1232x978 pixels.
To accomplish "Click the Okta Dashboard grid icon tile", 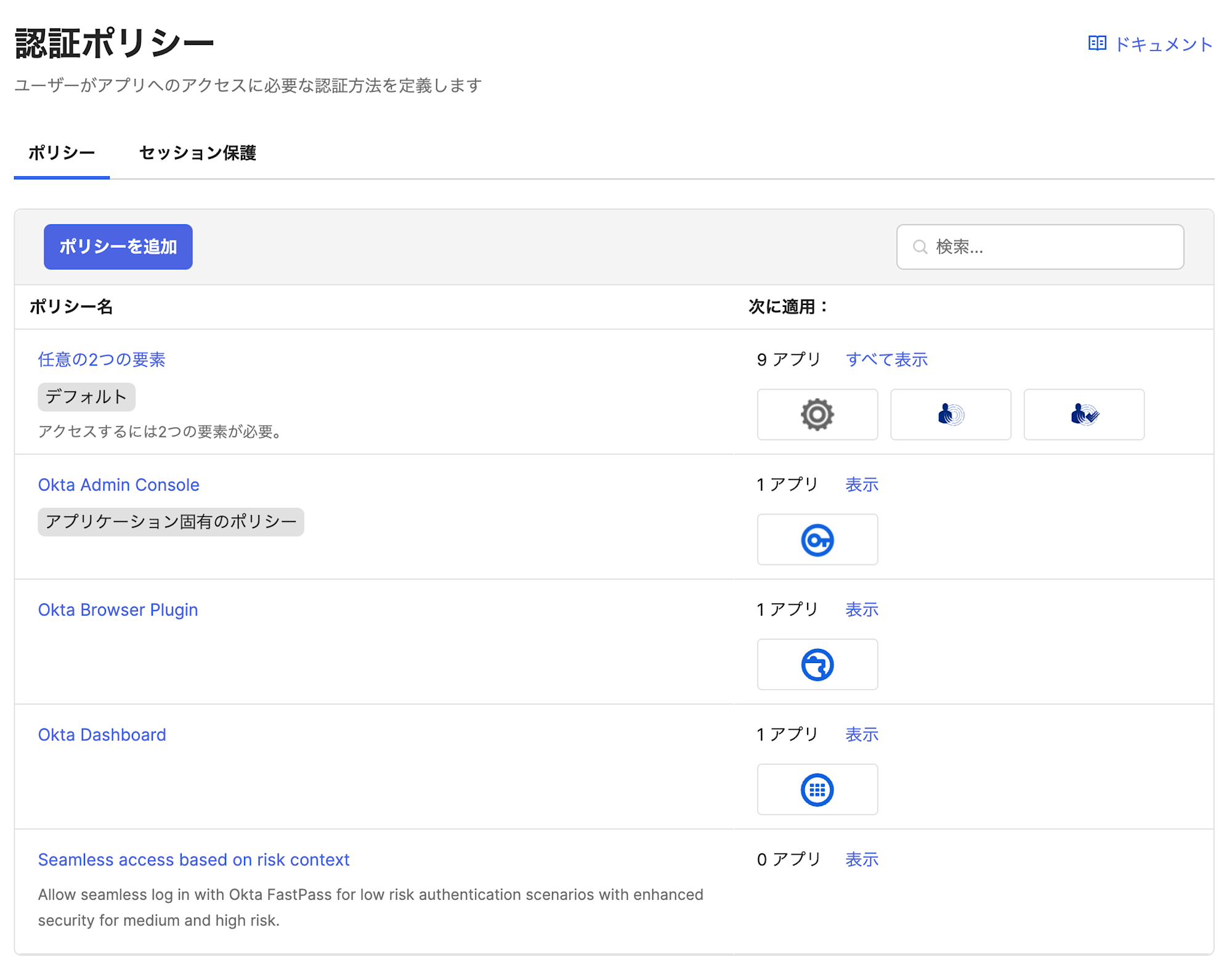I will point(817,789).
